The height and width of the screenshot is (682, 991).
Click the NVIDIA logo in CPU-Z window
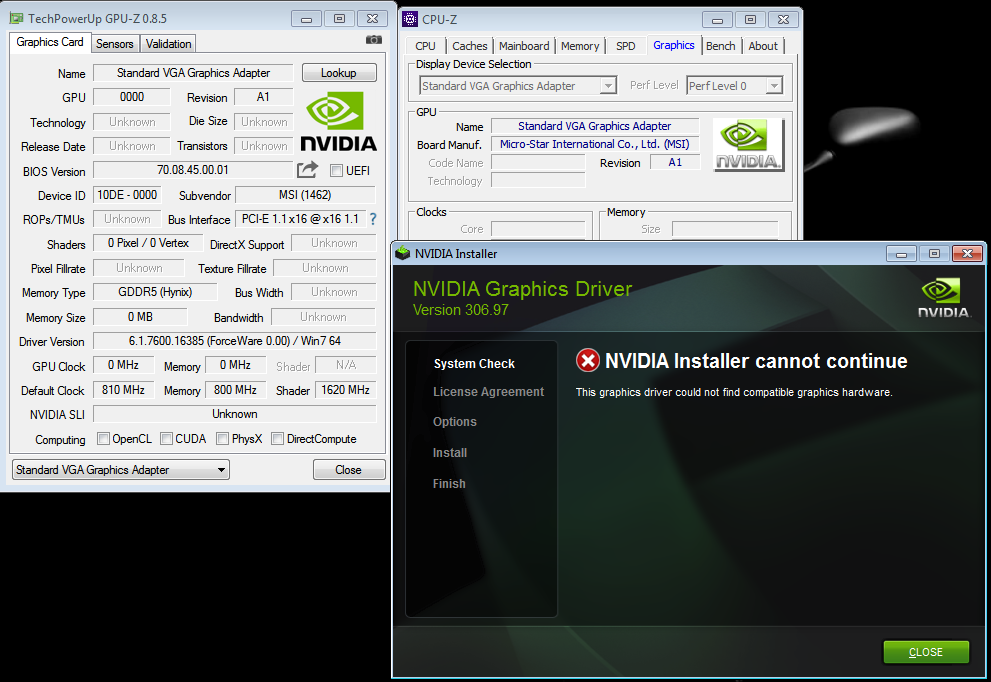point(748,145)
